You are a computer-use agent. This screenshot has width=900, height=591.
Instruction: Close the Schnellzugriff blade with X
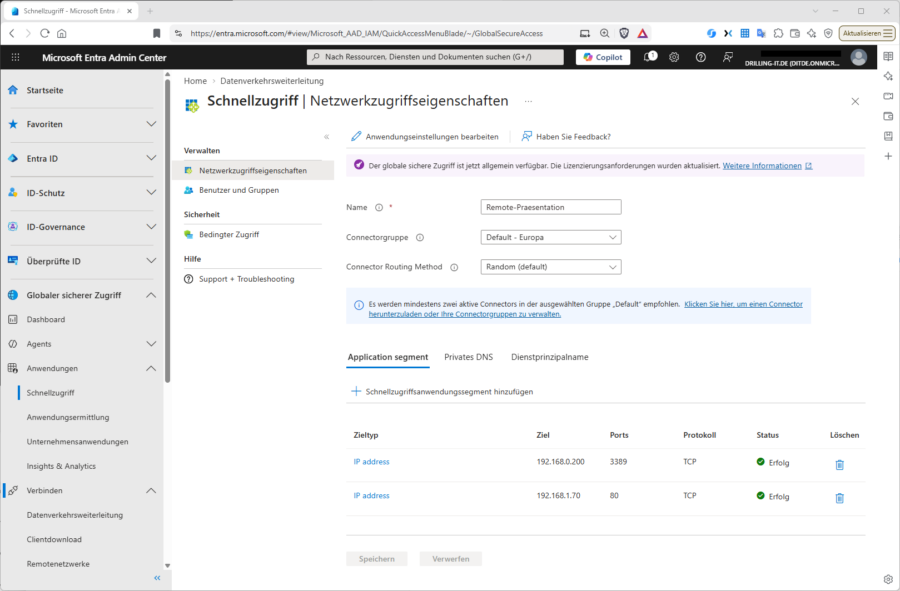[855, 102]
